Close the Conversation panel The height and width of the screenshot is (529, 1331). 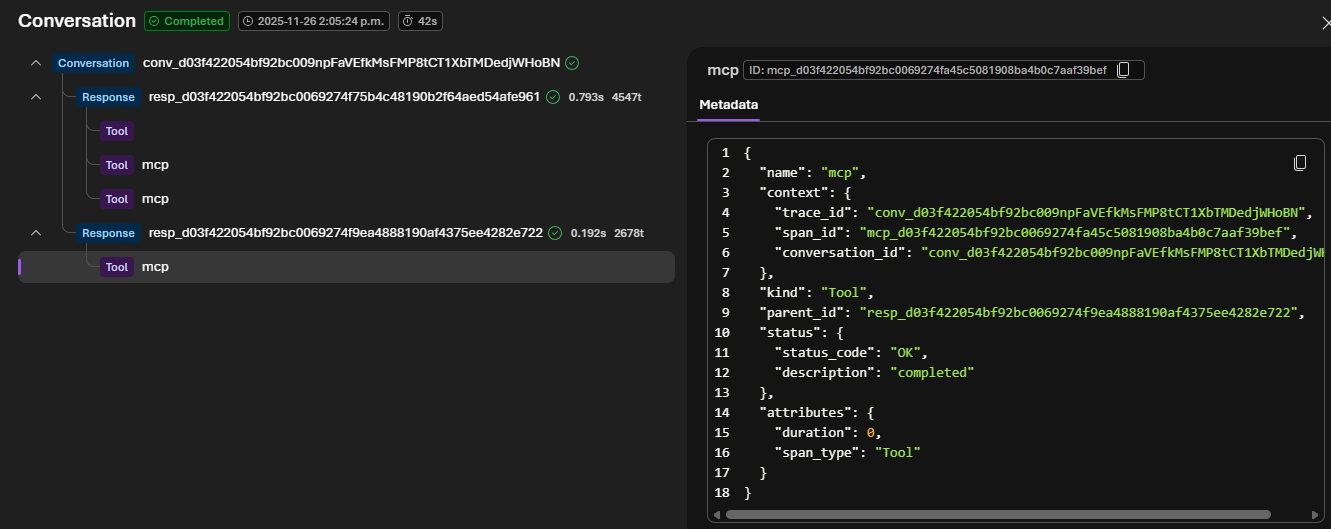(1326, 22)
